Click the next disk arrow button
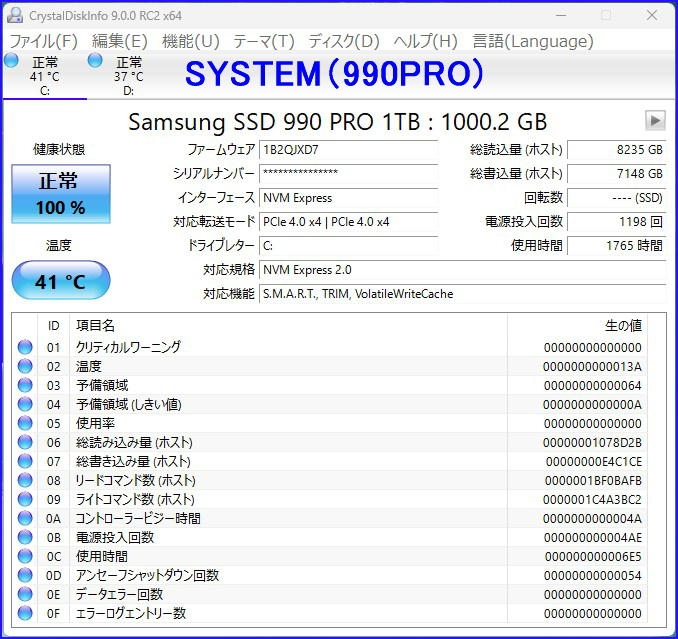 tap(655, 120)
